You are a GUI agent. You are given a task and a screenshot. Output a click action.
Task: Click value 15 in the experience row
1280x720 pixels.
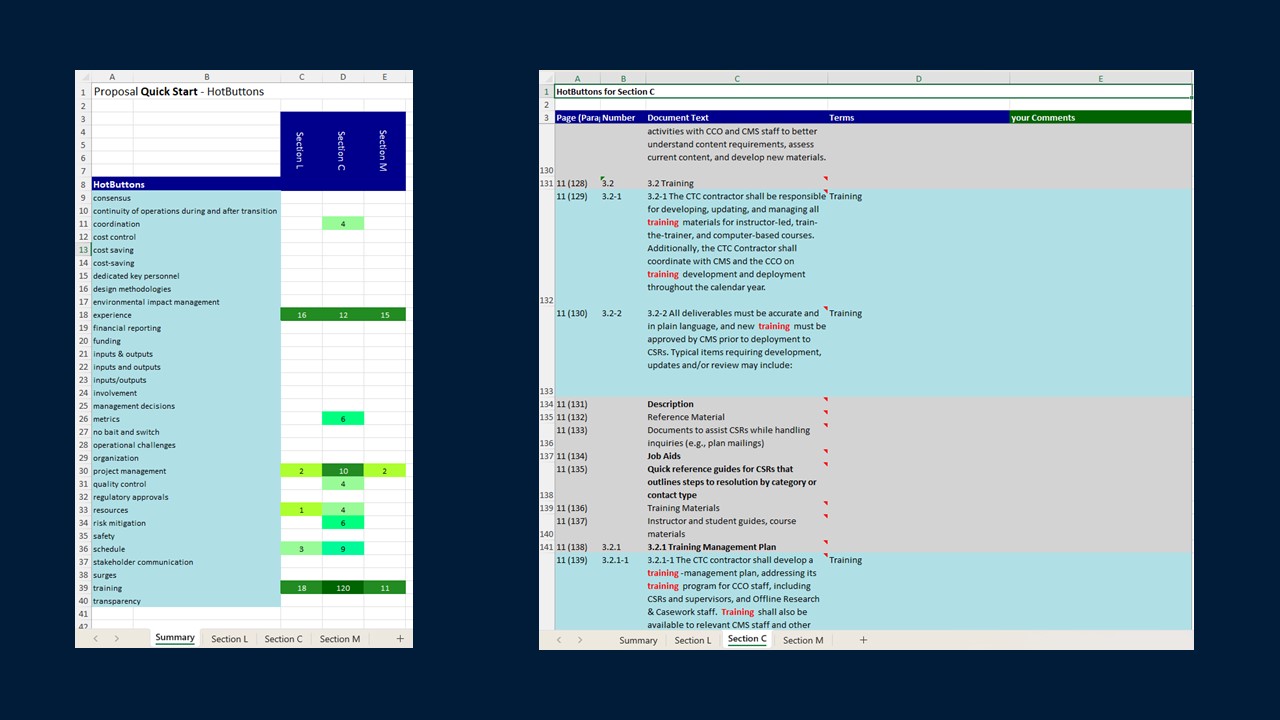[385, 315]
